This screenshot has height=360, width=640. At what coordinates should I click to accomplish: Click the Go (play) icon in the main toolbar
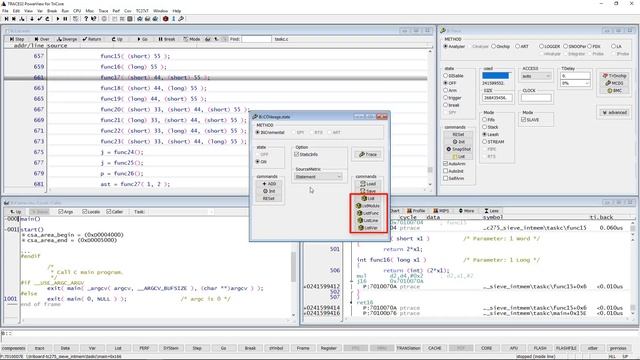tap(58, 19)
